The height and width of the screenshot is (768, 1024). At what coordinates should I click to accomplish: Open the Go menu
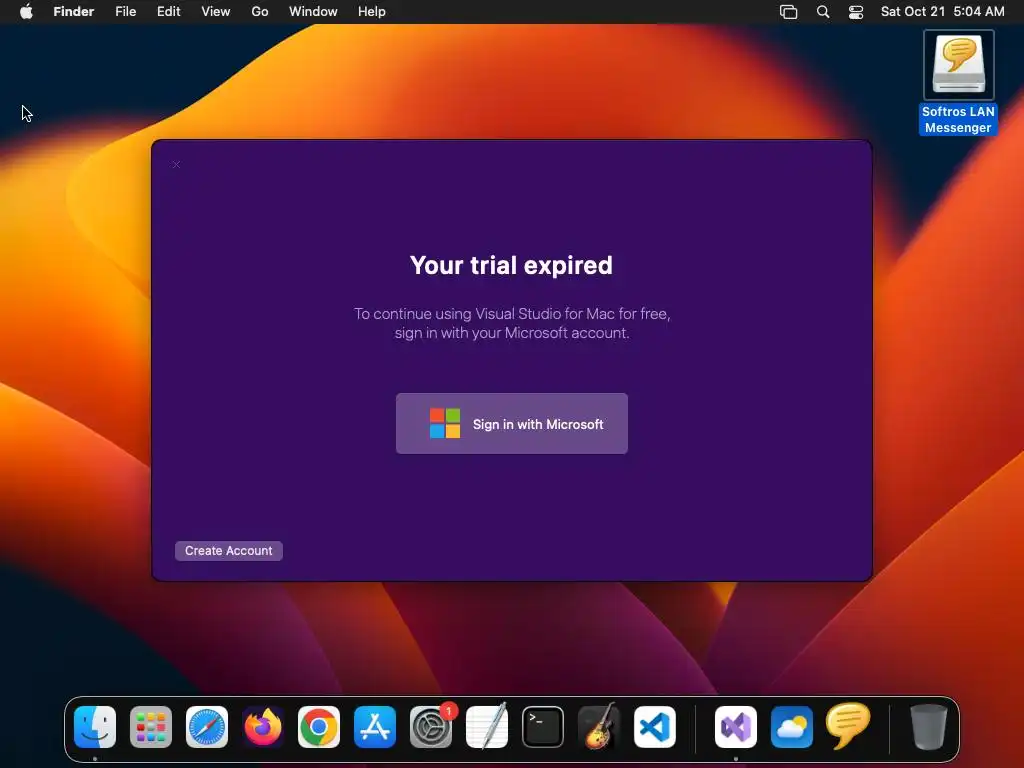[x=260, y=11]
